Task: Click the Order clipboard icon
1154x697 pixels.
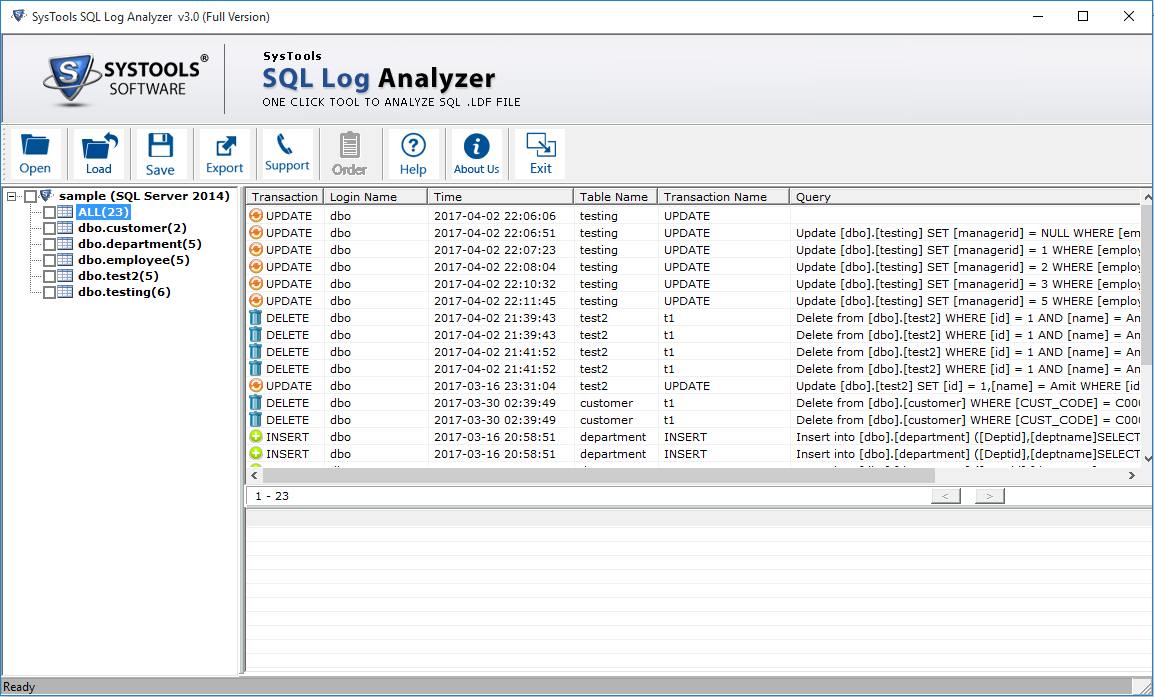Action: click(349, 153)
